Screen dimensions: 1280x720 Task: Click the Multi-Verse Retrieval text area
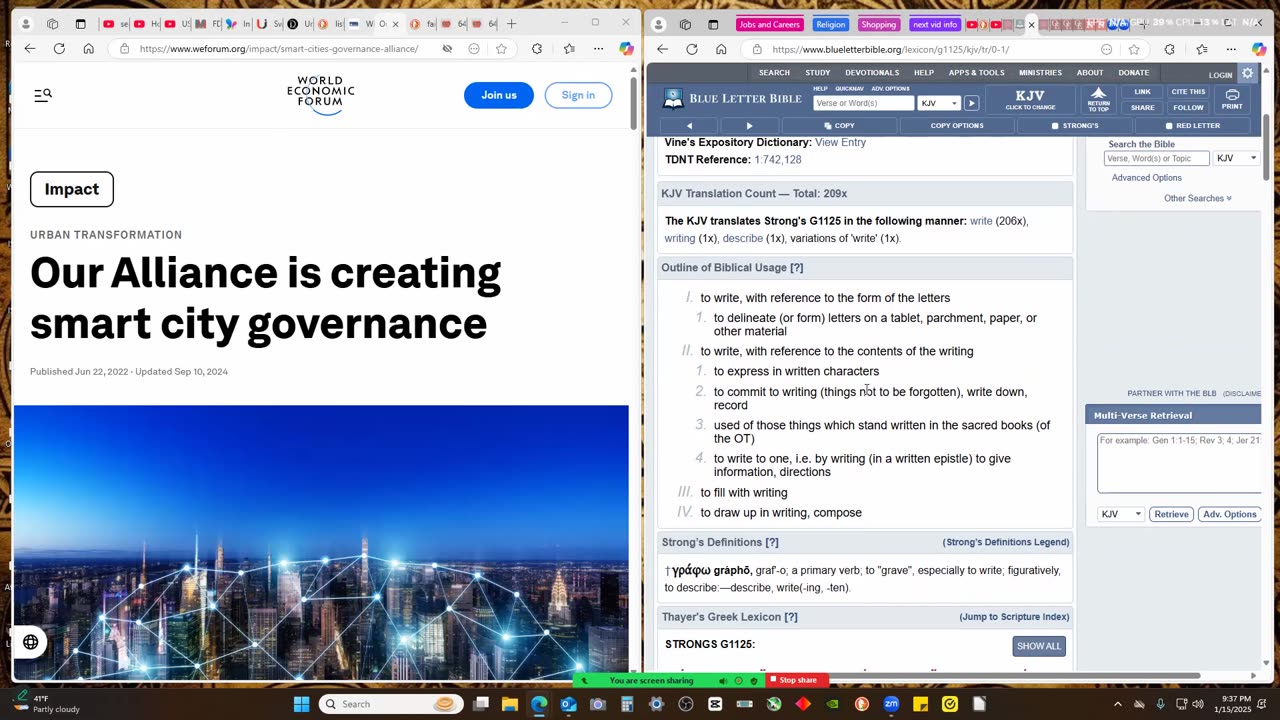tap(1180, 463)
